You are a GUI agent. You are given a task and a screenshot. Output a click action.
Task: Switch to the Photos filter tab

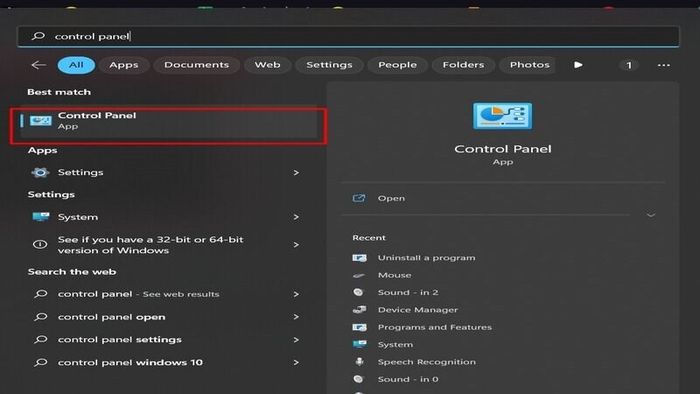click(x=529, y=65)
